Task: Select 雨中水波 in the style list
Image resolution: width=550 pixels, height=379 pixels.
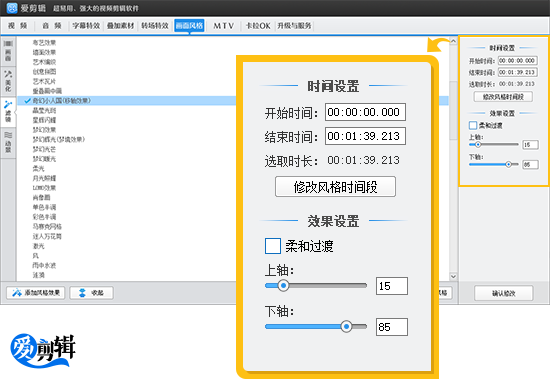Action: pos(44,265)
